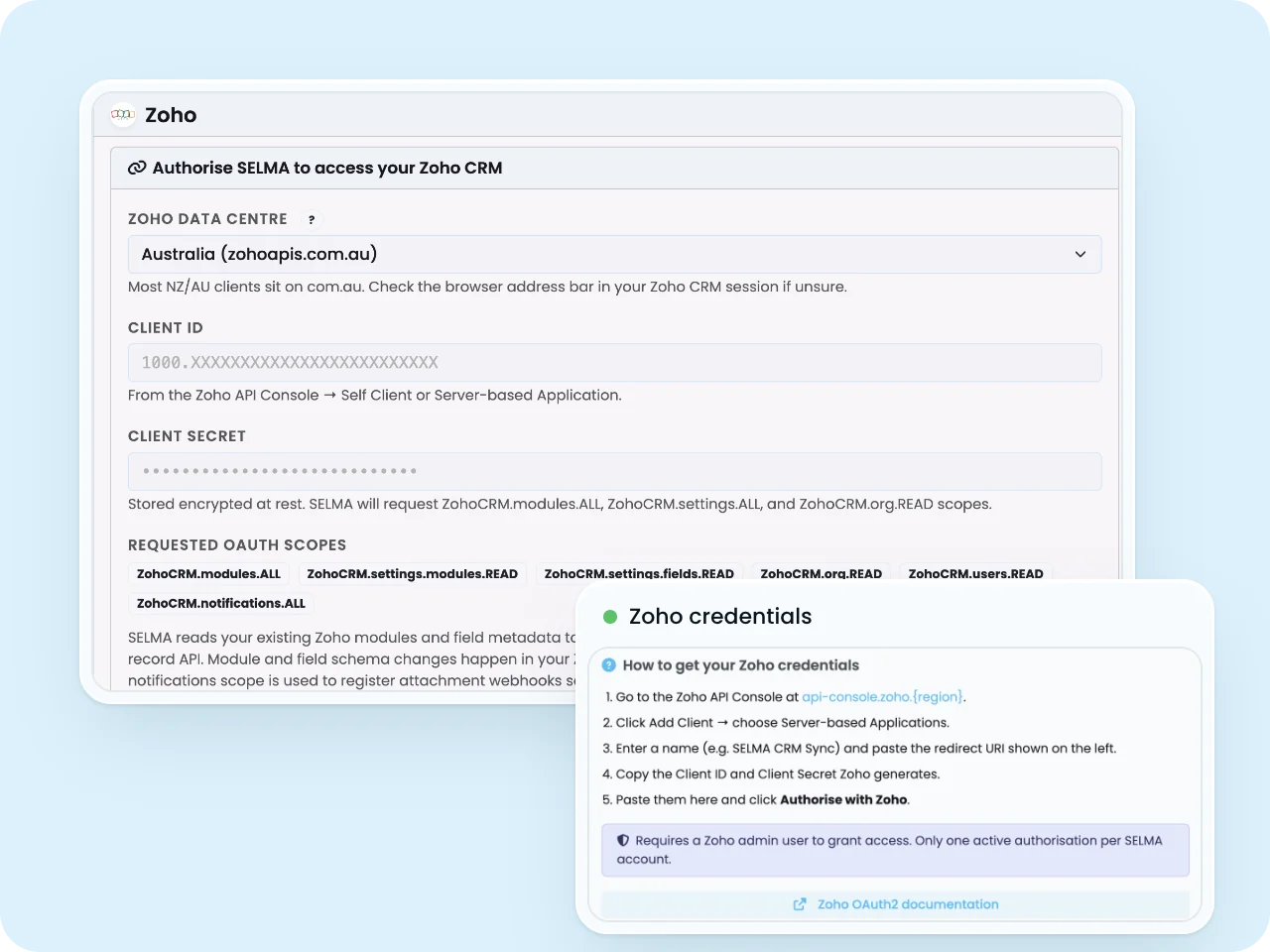
Task: Select the ZohoCRM.org.READ scope chip
Action: coord(821,574)
